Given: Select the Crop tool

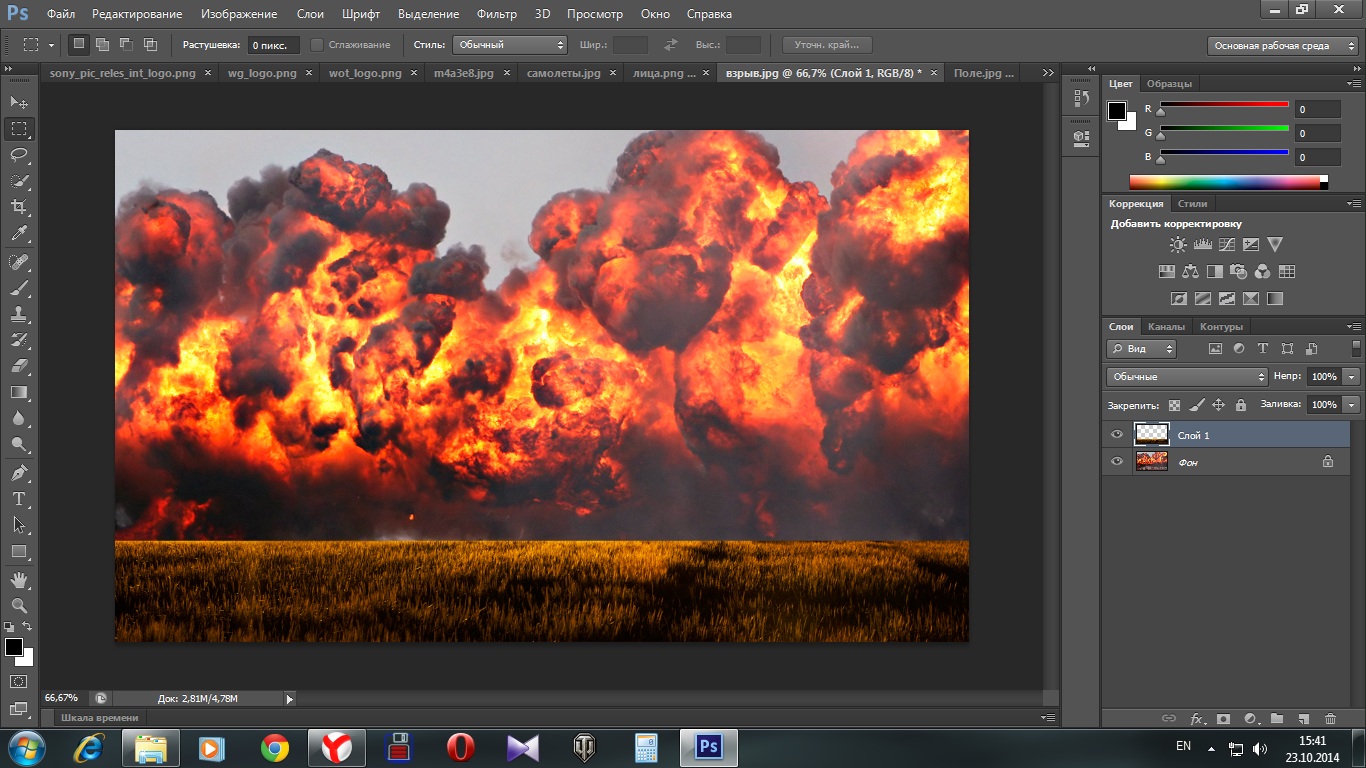Looking at the screenshot, I should coord(19,207).
